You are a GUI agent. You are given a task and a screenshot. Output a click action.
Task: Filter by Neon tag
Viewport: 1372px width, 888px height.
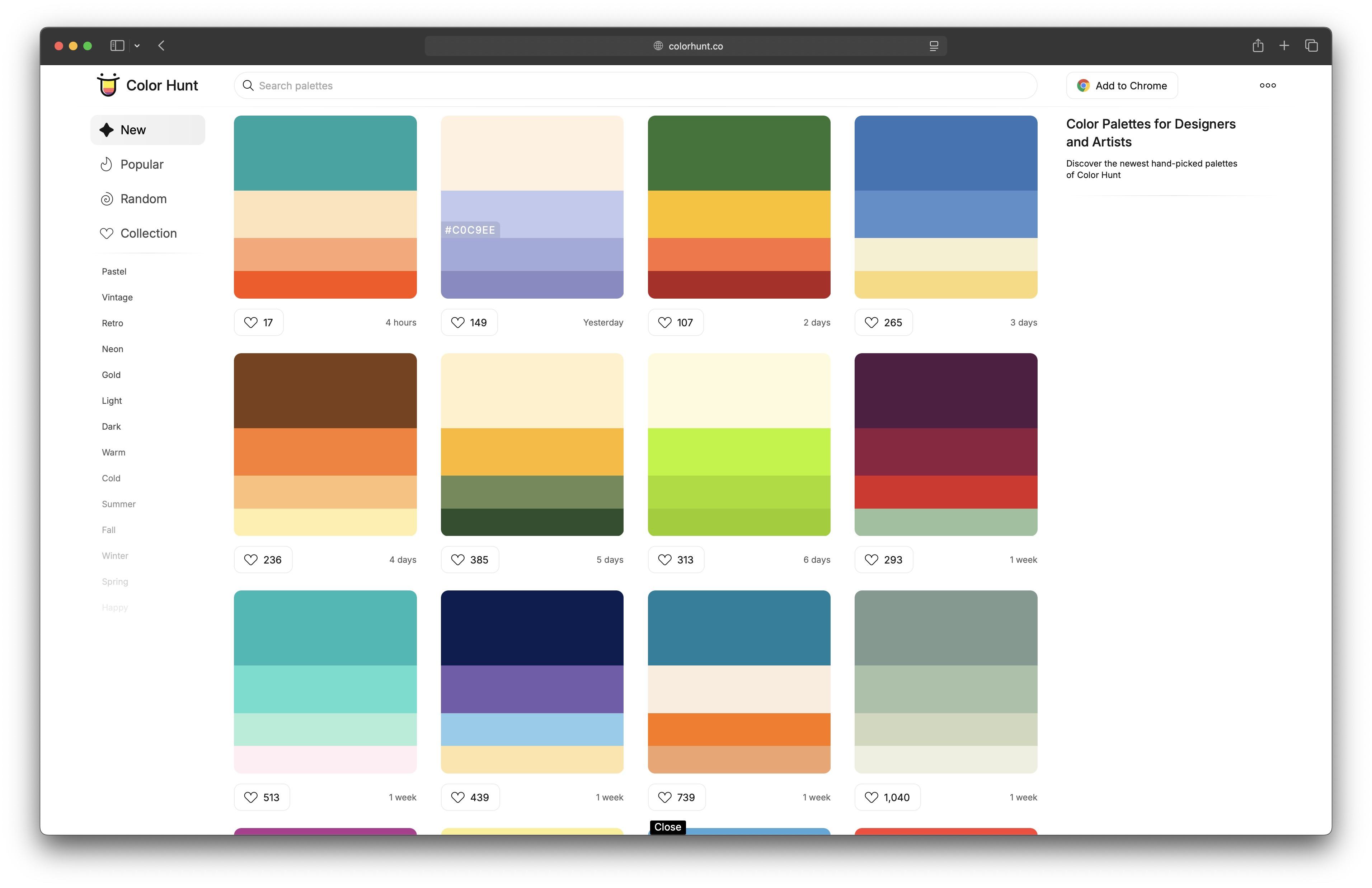[x=112, y=349]
